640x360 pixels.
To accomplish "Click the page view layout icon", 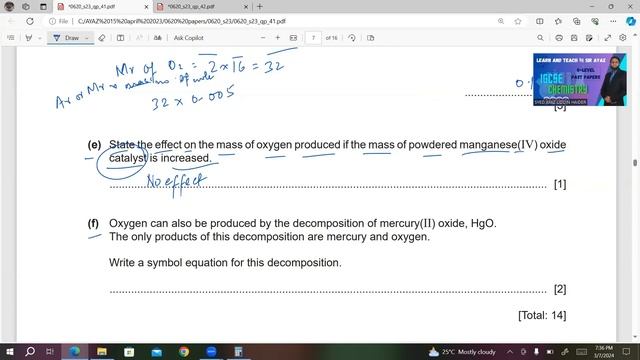I will tap(120, 38).
